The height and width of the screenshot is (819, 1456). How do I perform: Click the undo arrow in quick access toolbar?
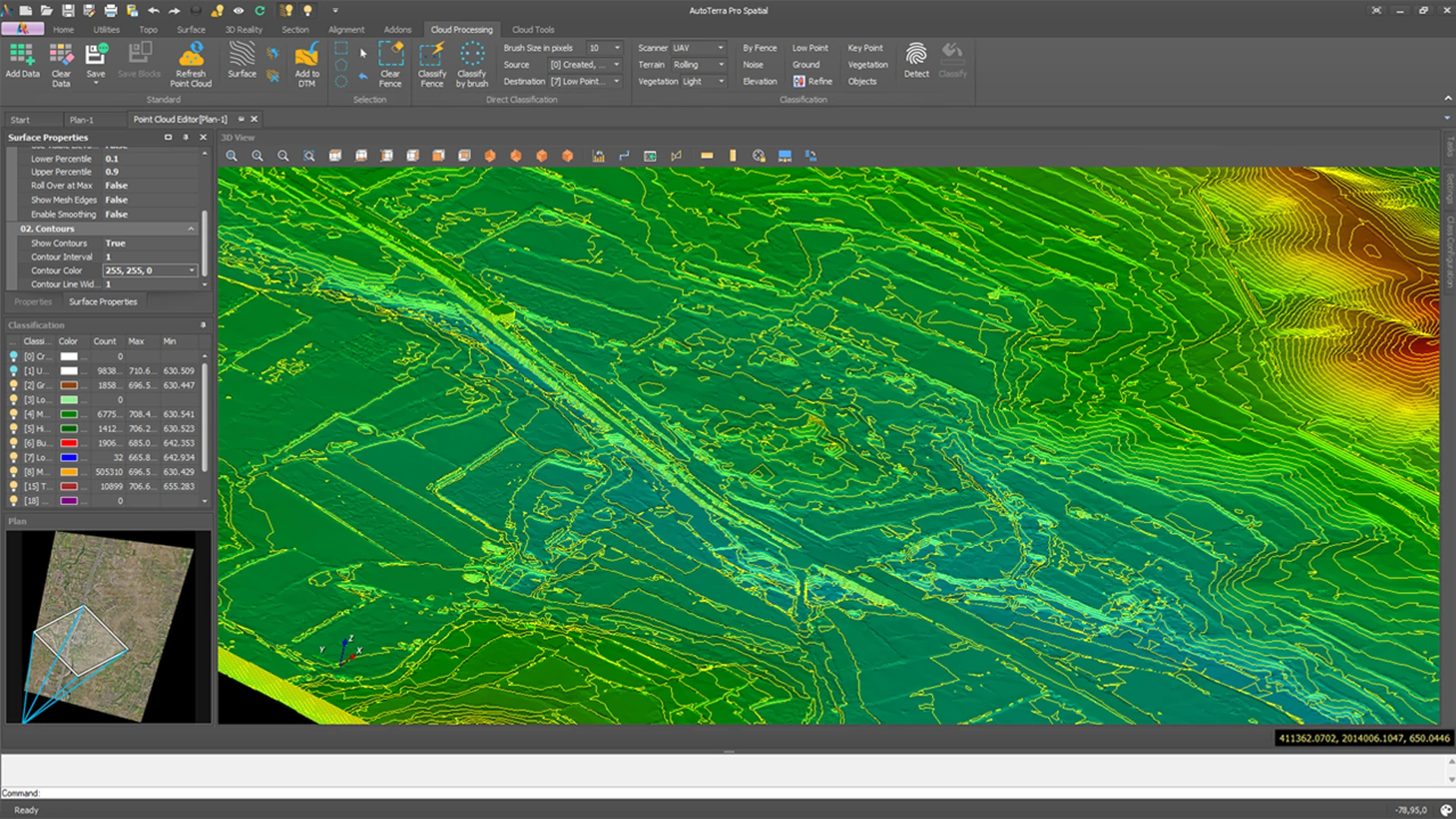(x=154, y=11)
